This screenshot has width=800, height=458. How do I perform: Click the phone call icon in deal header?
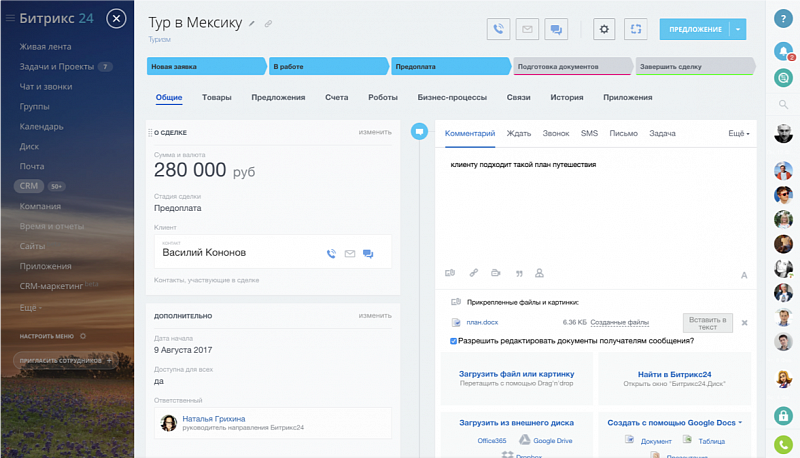[498, 29]
